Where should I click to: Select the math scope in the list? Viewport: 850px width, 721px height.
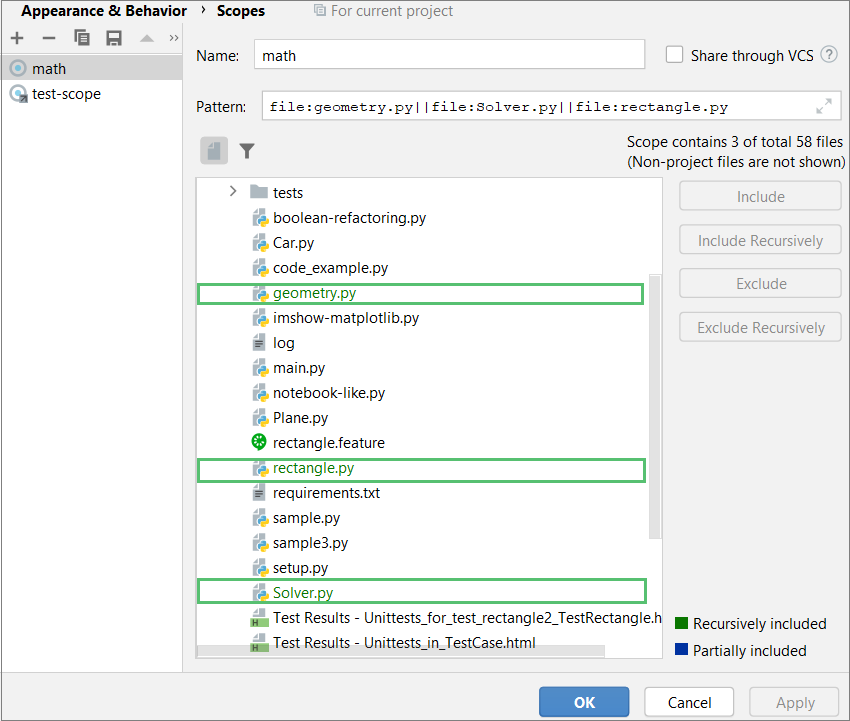(45, 68)
